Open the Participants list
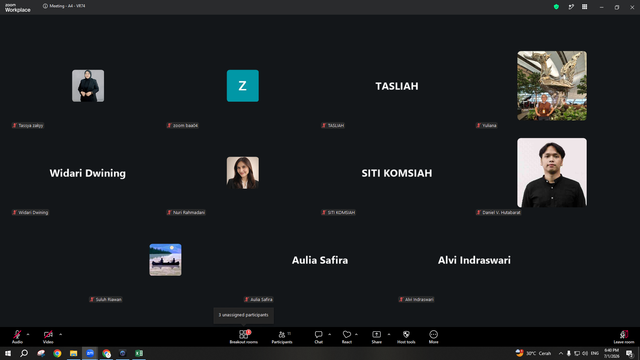 tap(282, 337)
